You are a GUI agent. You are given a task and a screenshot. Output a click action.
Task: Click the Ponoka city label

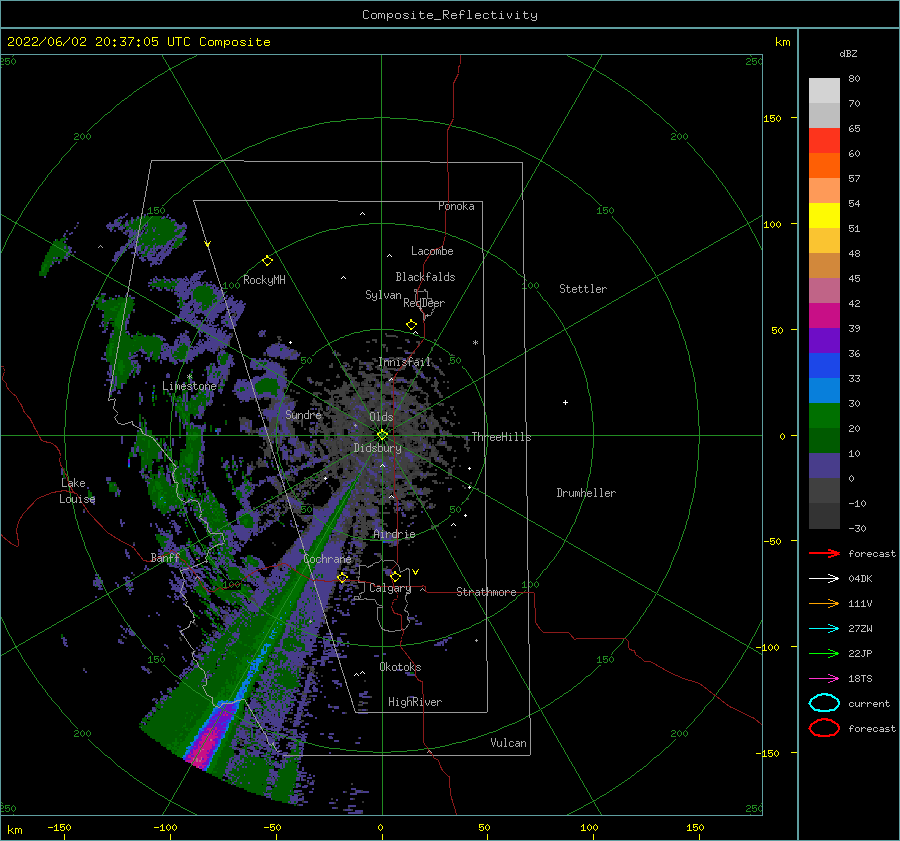[x=456, y=206]
